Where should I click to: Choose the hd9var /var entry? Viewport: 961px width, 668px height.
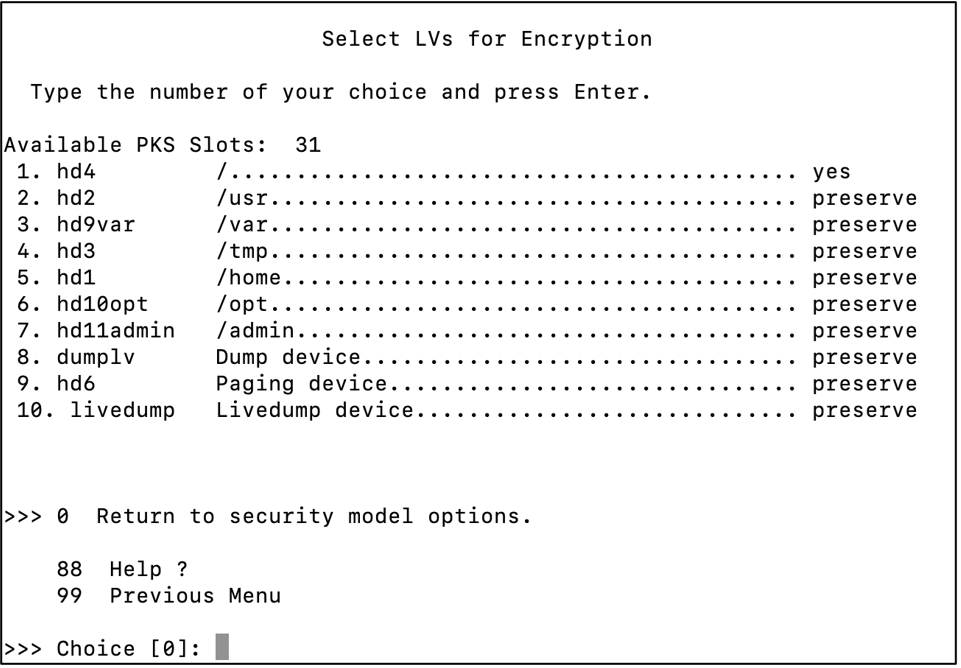(x=466, y=225)
